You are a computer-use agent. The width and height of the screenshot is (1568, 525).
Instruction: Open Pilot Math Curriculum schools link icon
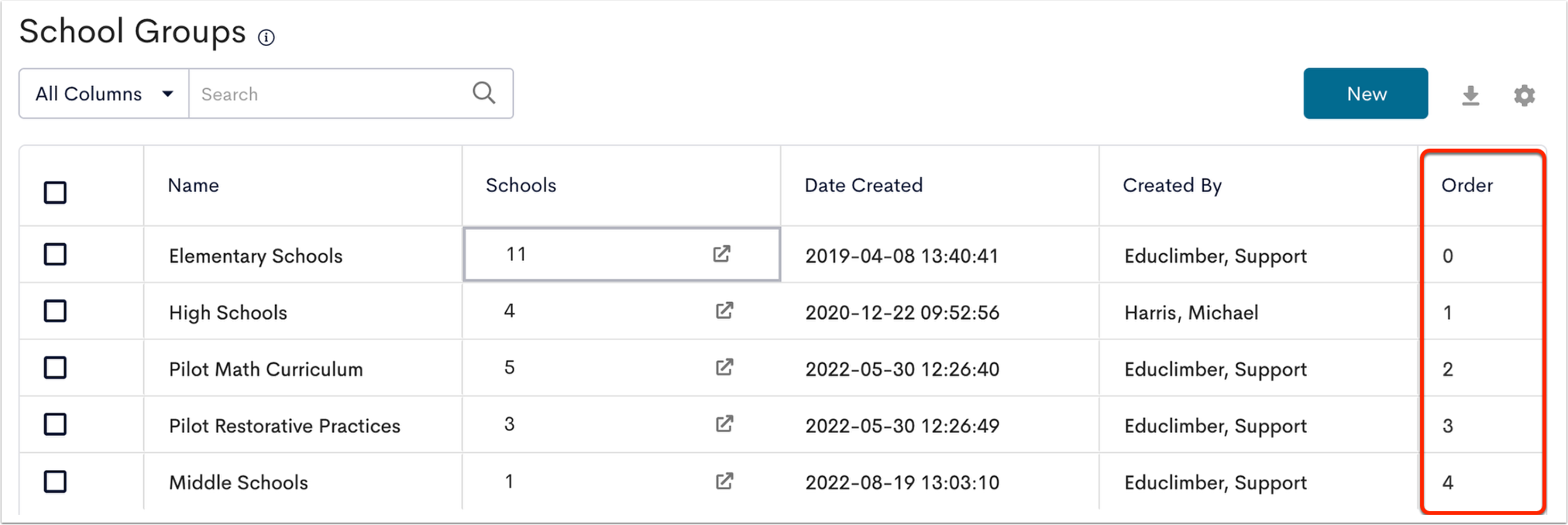[x=724, y=368]
